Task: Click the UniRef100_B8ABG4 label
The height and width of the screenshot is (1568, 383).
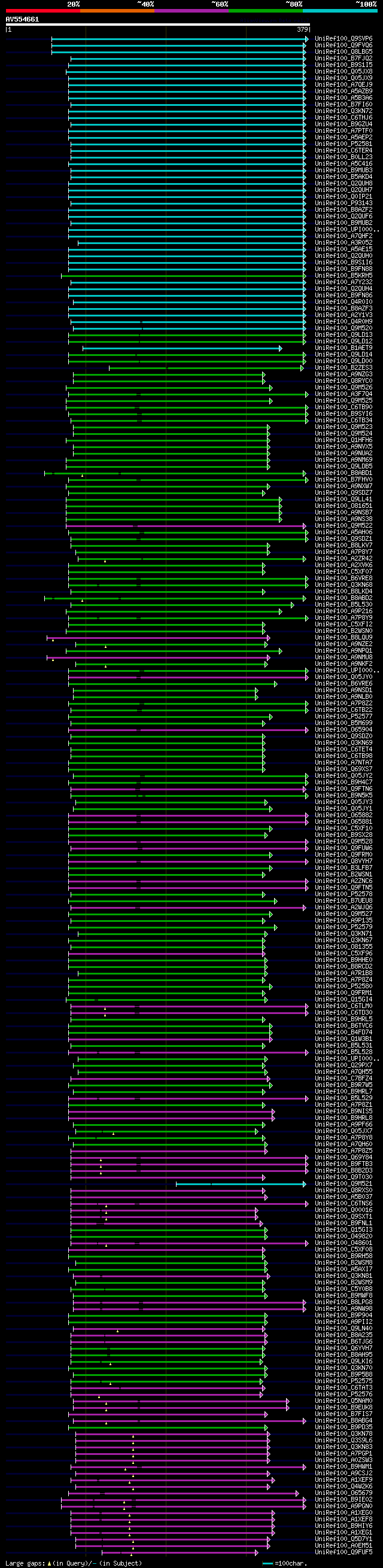Action: (x=344, y=1421)
